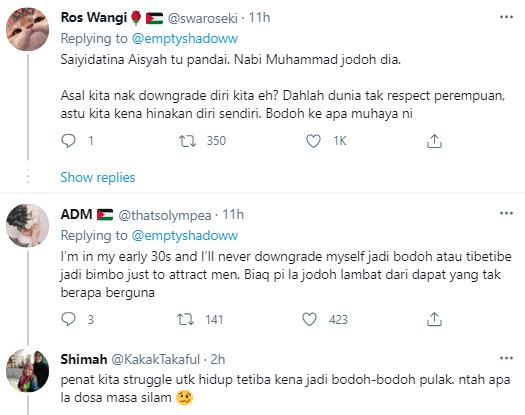Screen dimensions: 525x415
Task: Open ADM's profile avatar
Action: (x=27, y=225)
